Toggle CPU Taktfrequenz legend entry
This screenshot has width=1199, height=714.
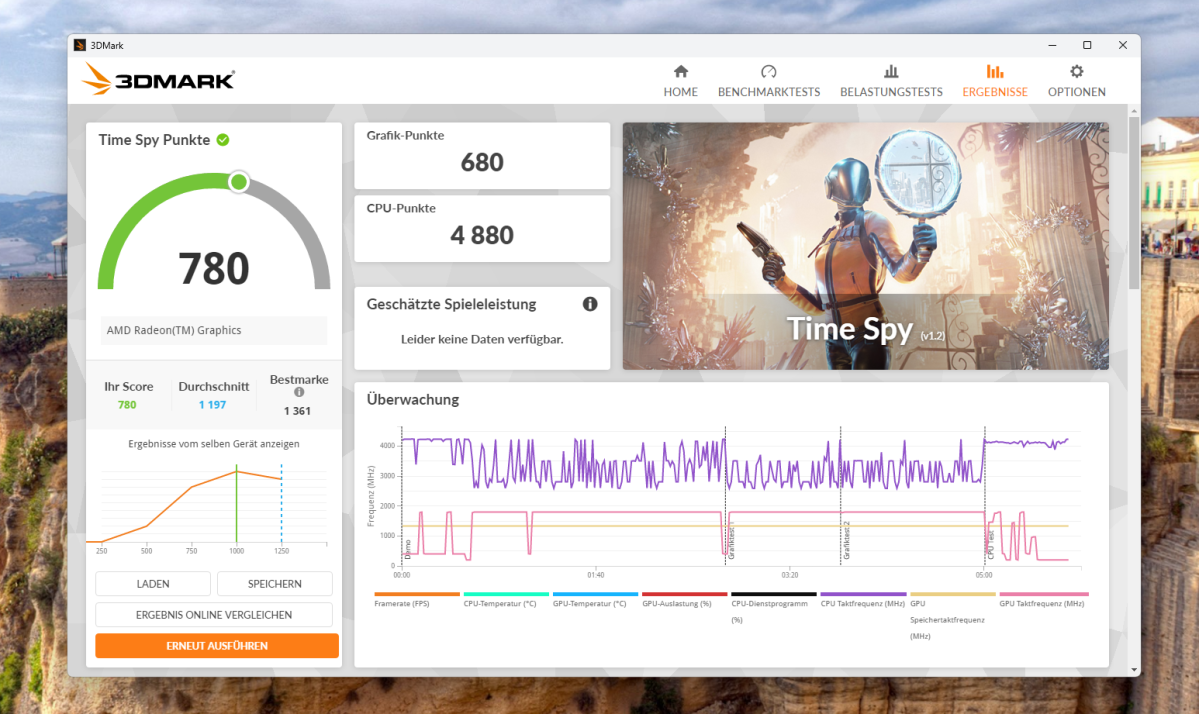[863, 600]
